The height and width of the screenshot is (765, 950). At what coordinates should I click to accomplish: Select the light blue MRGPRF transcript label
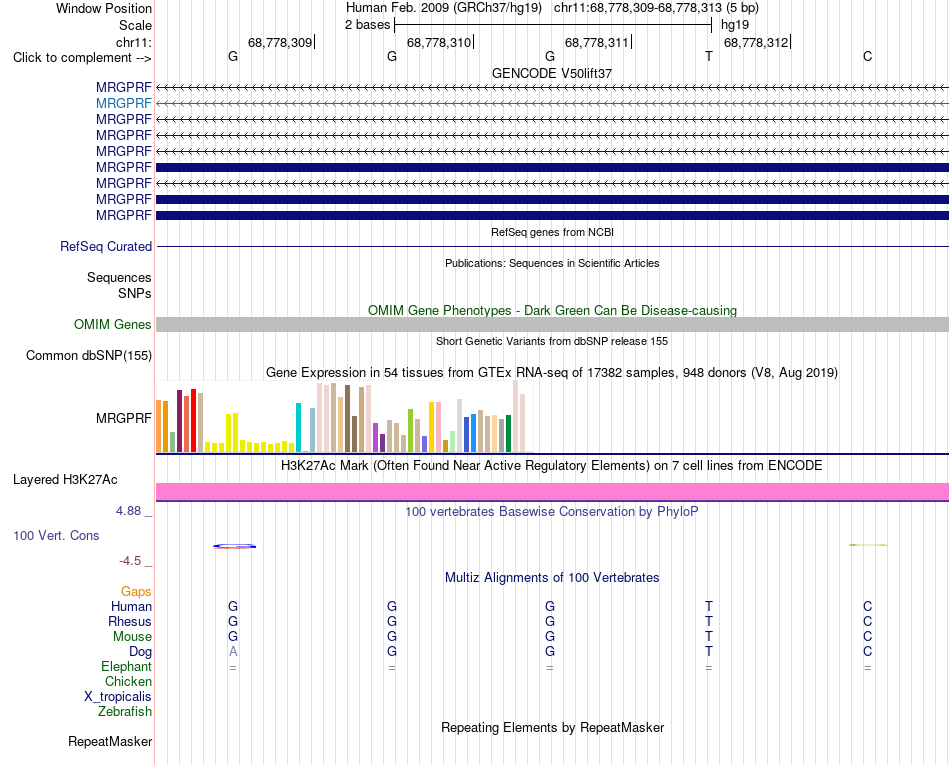pyautogui.click(x=124, y=104)
